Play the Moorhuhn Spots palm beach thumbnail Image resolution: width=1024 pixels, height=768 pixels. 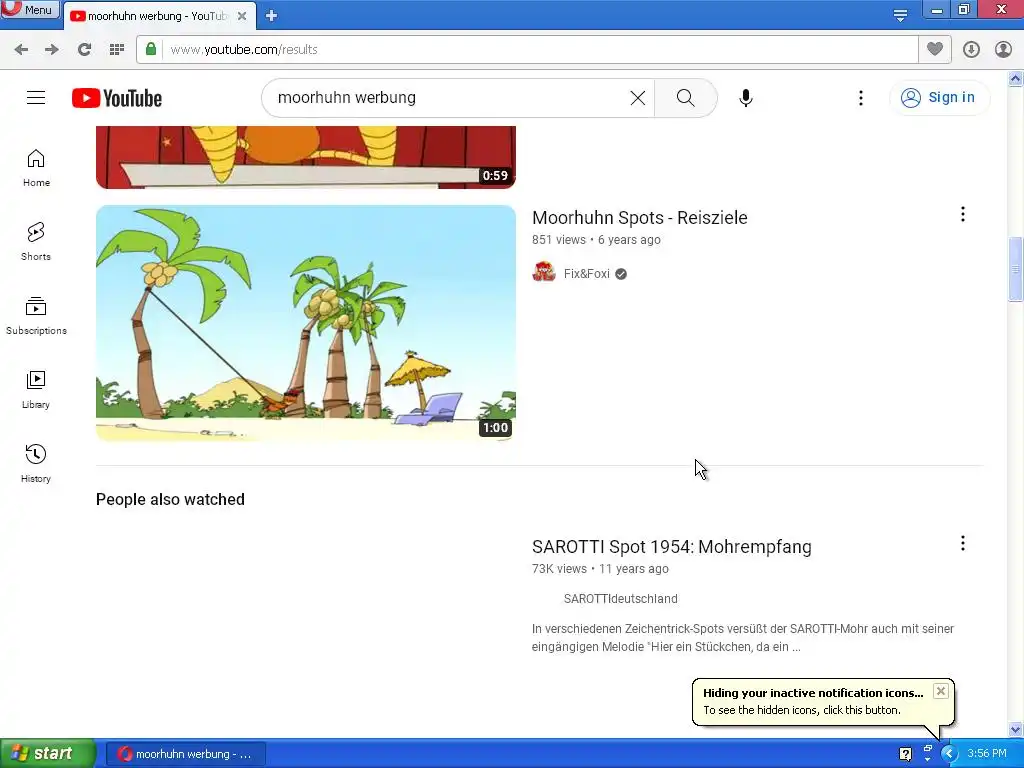pyautogui.click(x=306, y=323)
